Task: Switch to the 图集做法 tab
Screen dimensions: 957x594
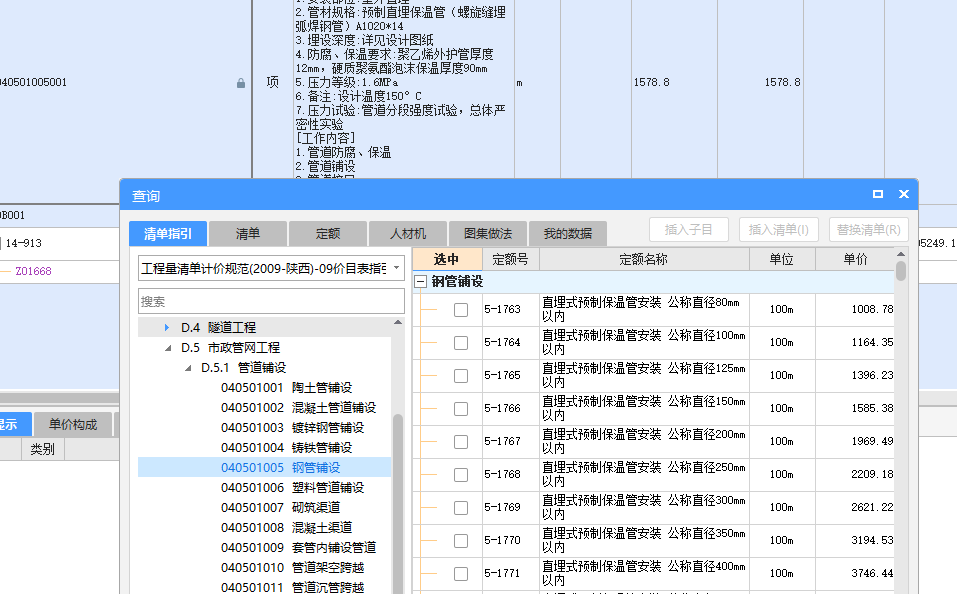Action: [488, 234]
